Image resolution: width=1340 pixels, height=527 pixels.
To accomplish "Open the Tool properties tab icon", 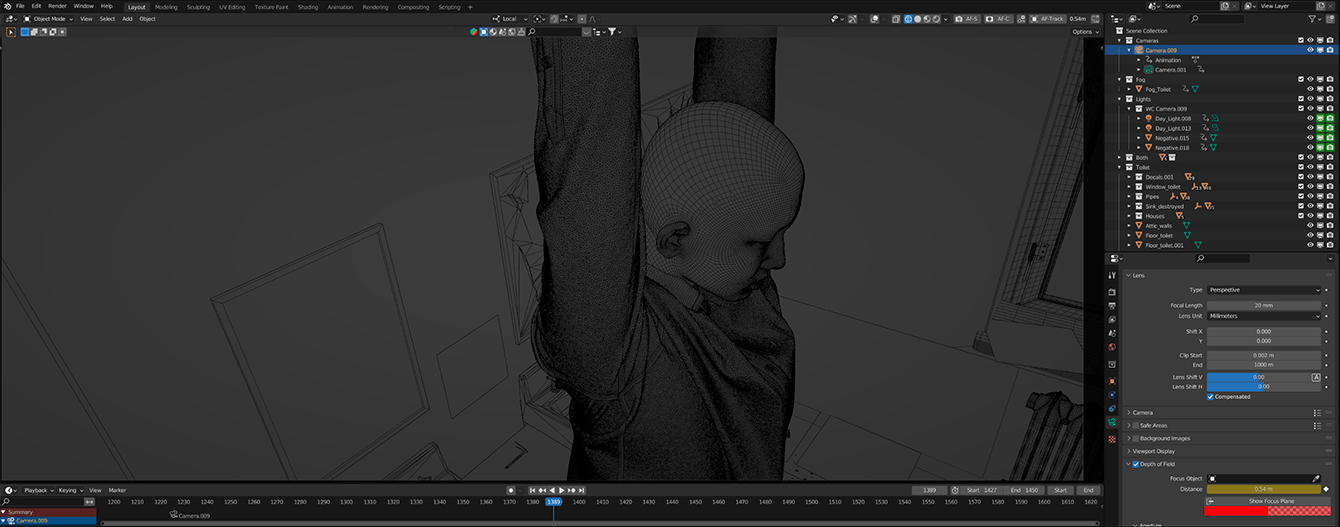I will pyautogui.click(x=1112, y=276).
